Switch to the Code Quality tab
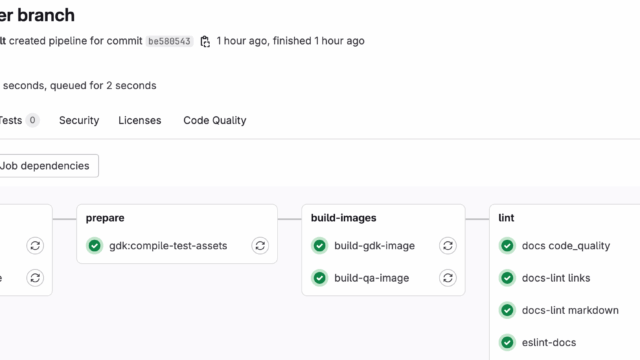640x360 pixels. click(215, 120)
